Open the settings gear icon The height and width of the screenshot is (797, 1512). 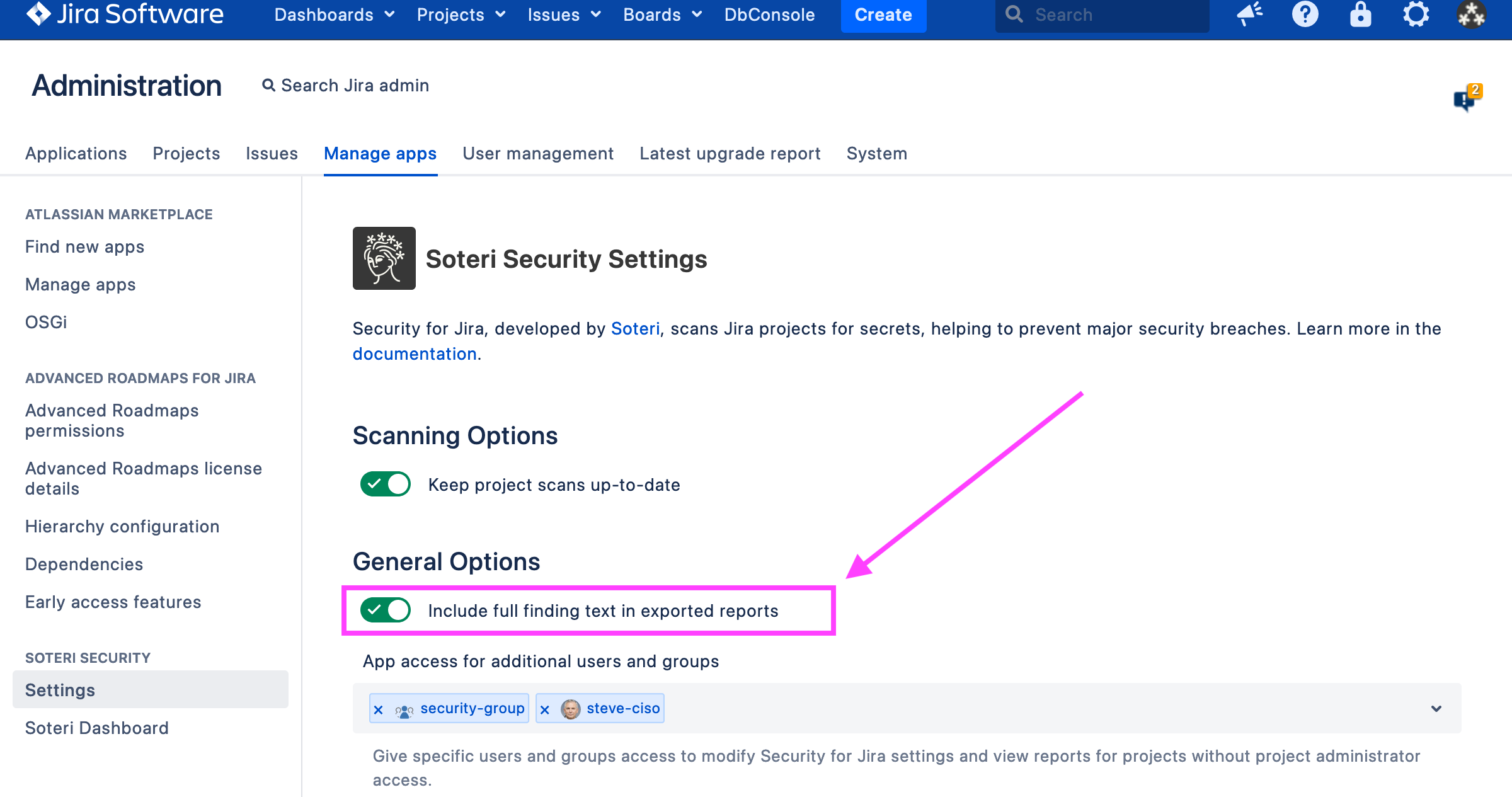click(1416, 14)
